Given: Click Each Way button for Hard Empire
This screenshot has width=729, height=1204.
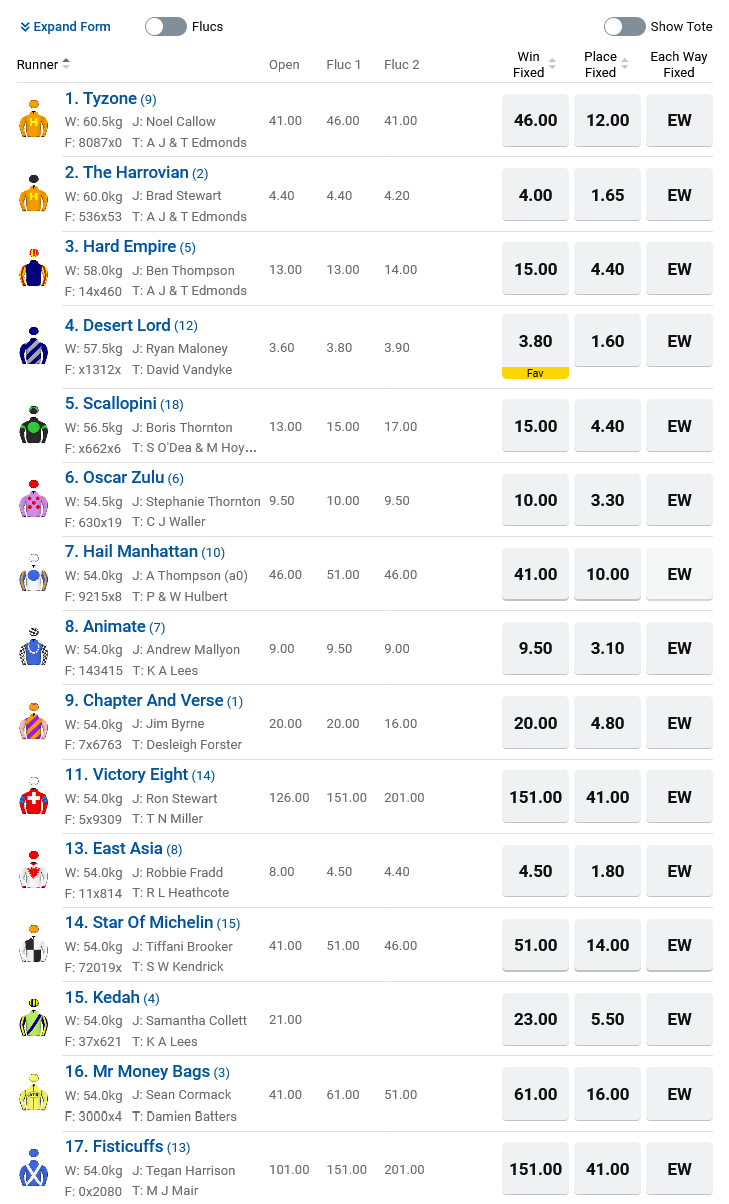Looking at the screenshot, I should click(679, 269).
